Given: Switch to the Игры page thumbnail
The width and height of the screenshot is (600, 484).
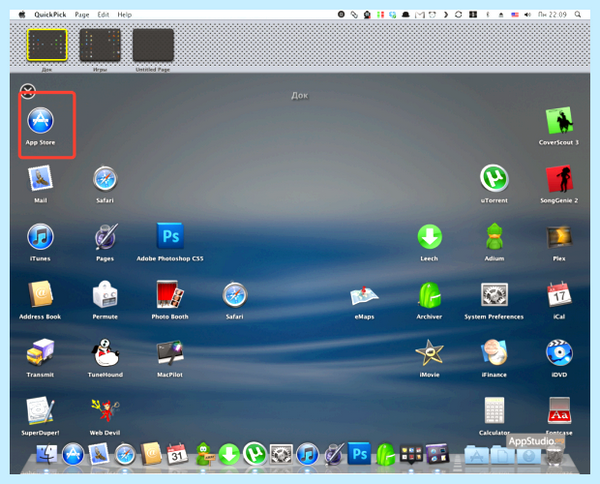Looking at the screenshot, I should [100, 45].
